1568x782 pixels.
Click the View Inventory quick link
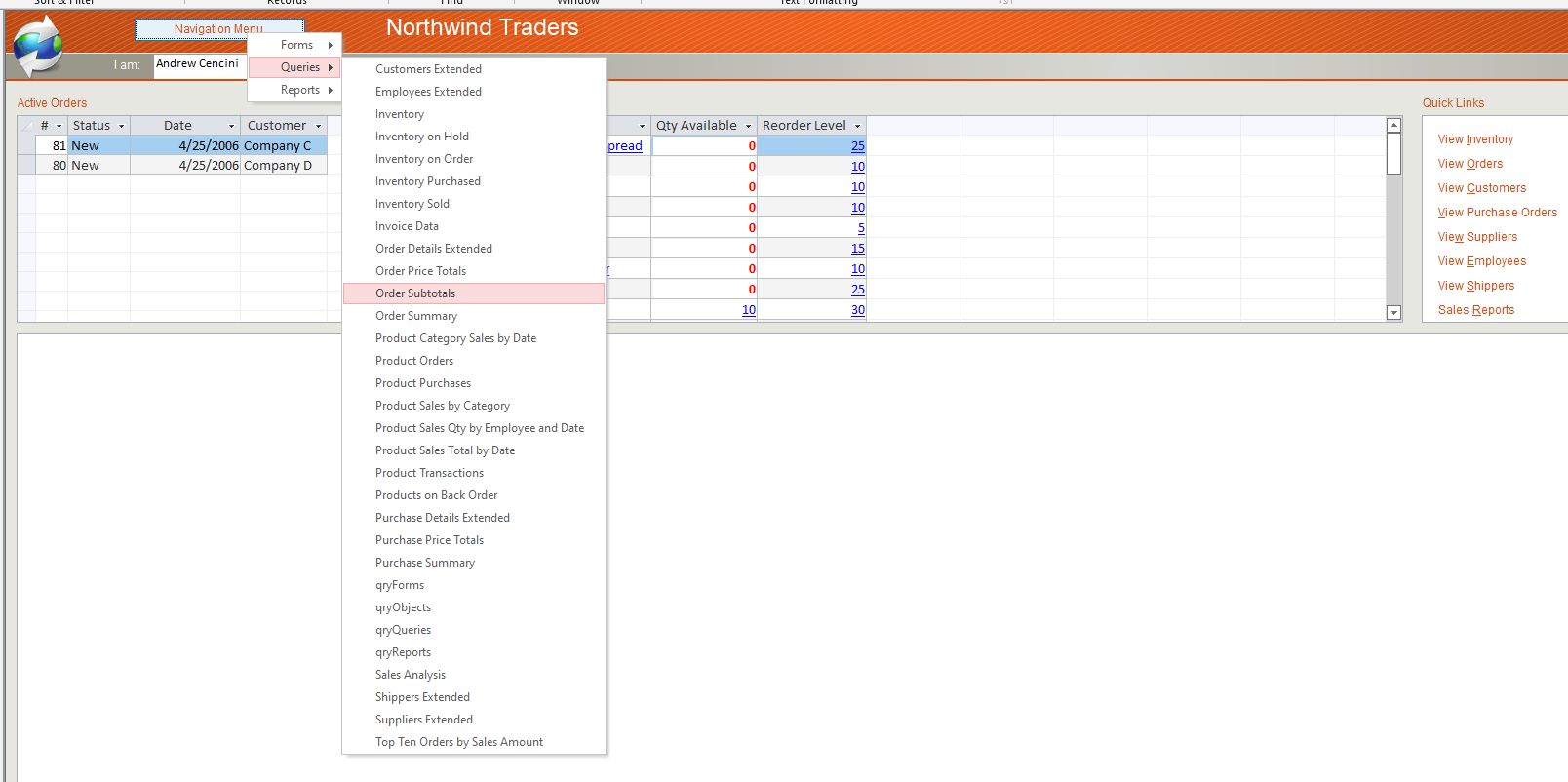[1474, 139]
